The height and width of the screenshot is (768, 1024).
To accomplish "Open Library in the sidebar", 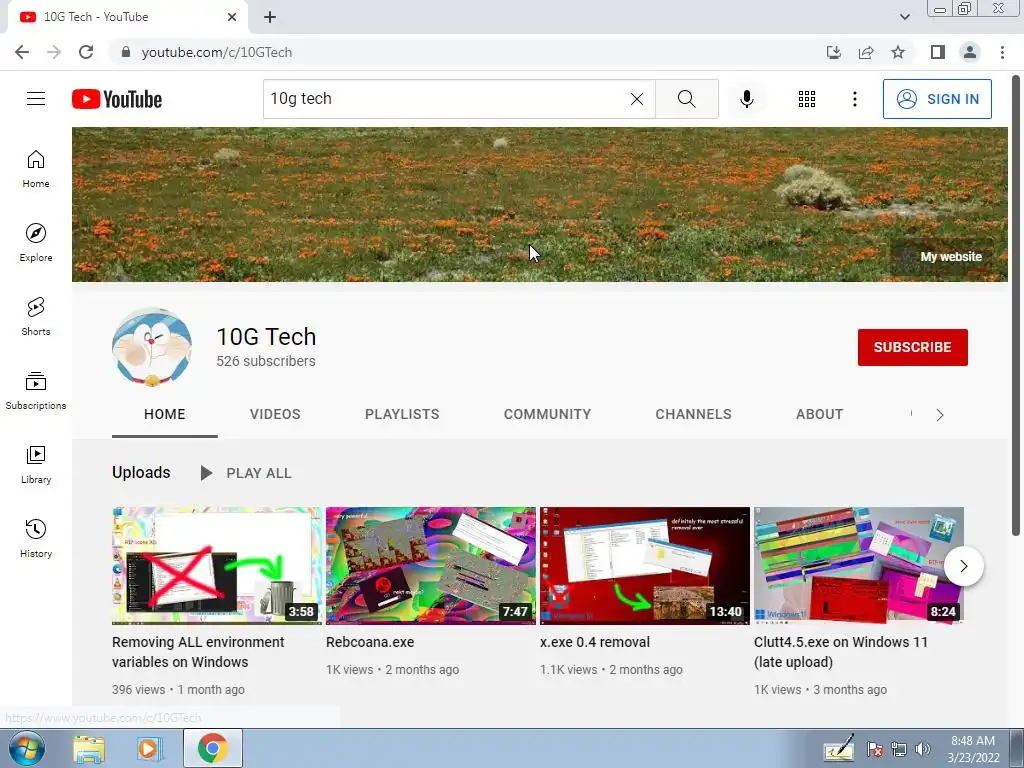I will (x=36, y=464).
